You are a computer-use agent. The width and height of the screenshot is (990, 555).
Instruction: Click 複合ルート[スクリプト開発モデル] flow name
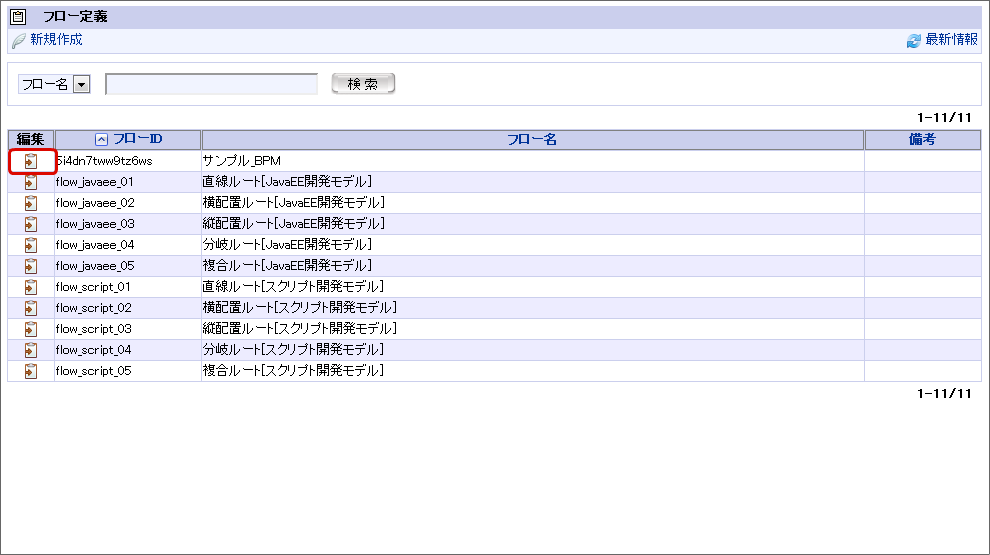pos(293,371)
